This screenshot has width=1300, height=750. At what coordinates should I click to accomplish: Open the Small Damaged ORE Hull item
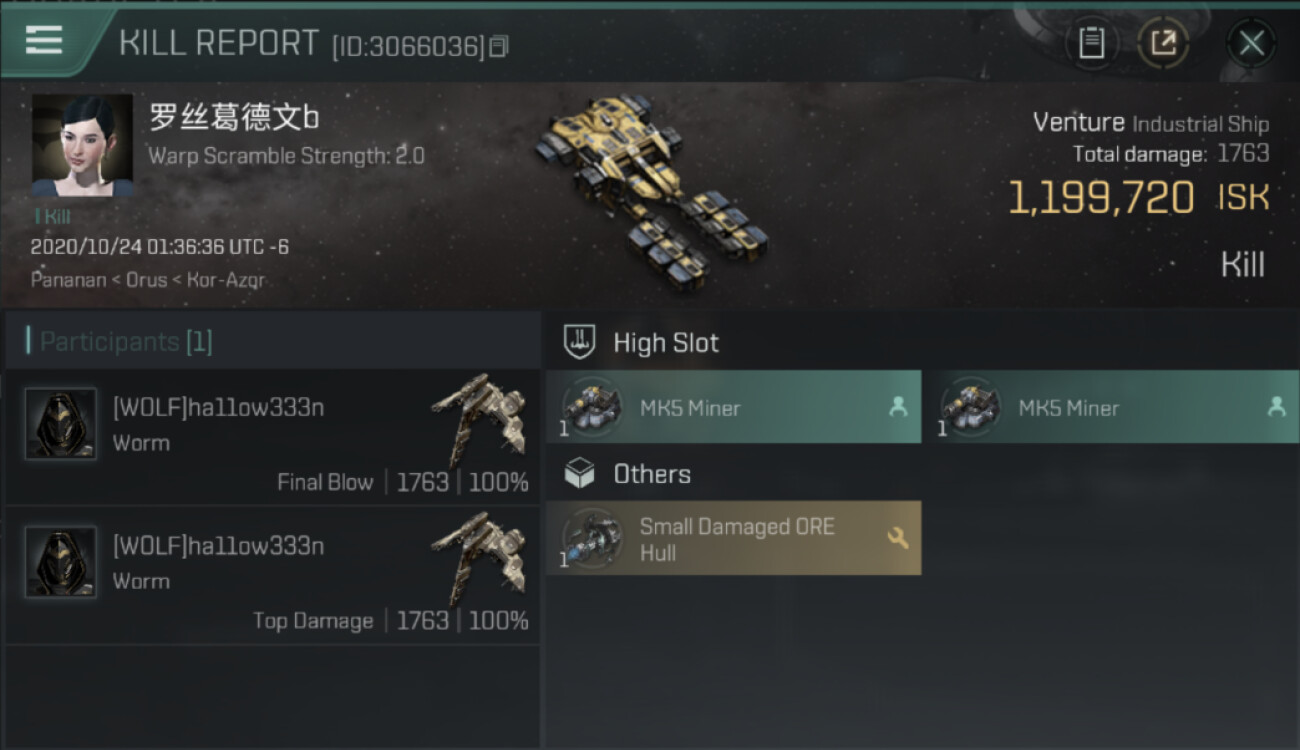coord(733,539)
